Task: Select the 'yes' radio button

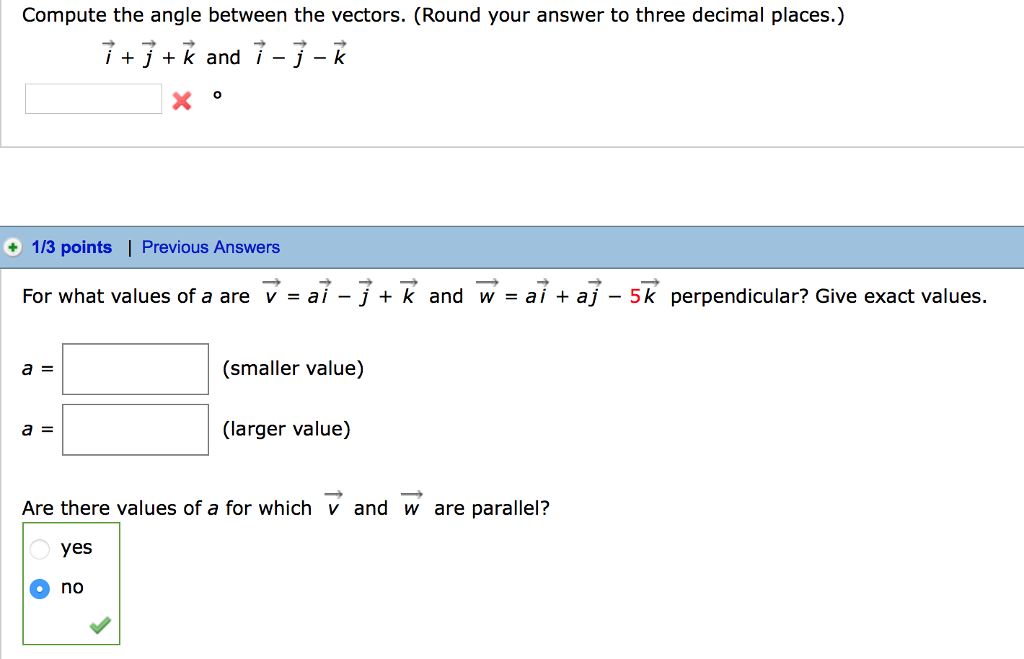Action: tap(40, 548)
